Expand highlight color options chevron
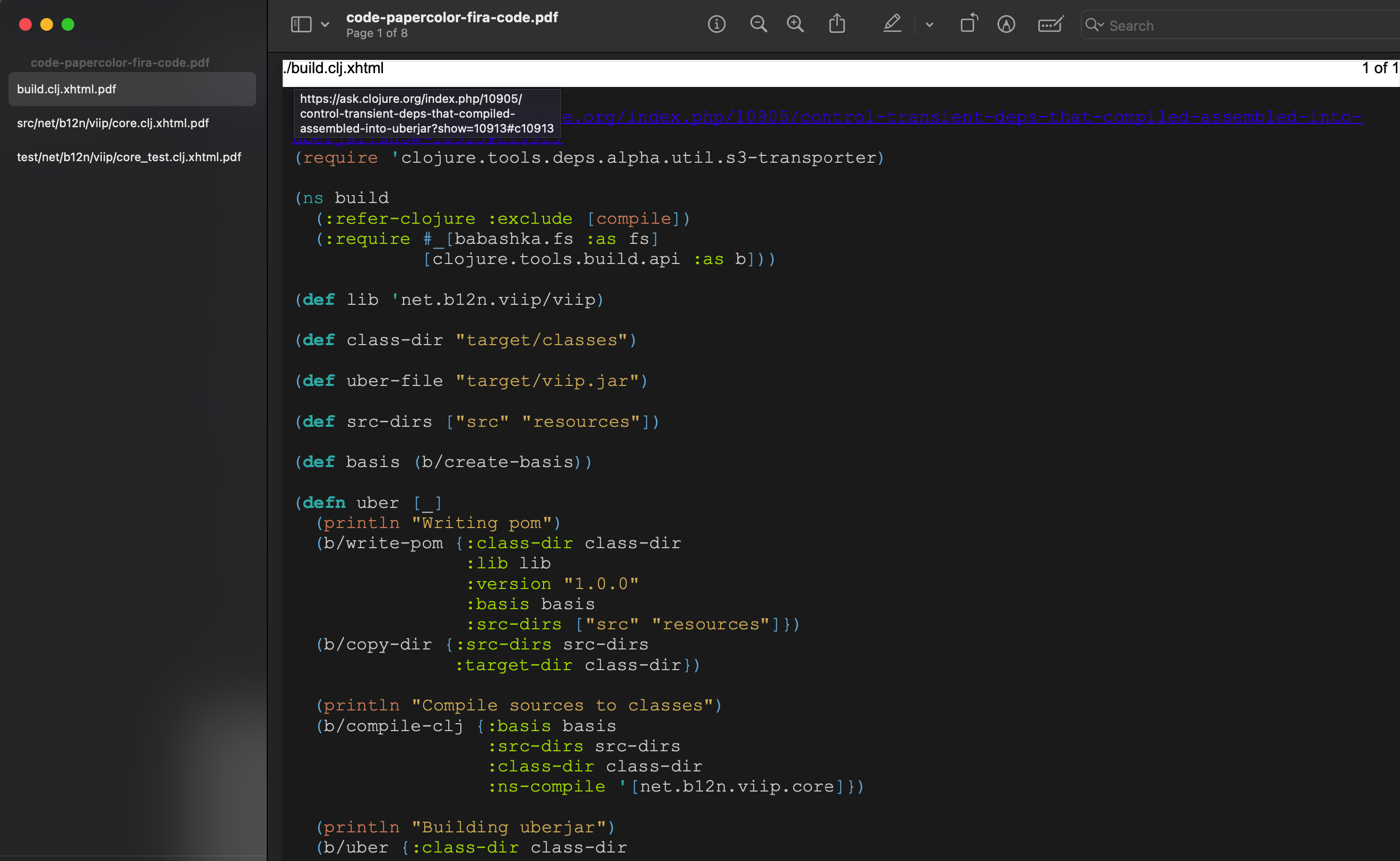The image size is (1400, 861). point(930,25)
